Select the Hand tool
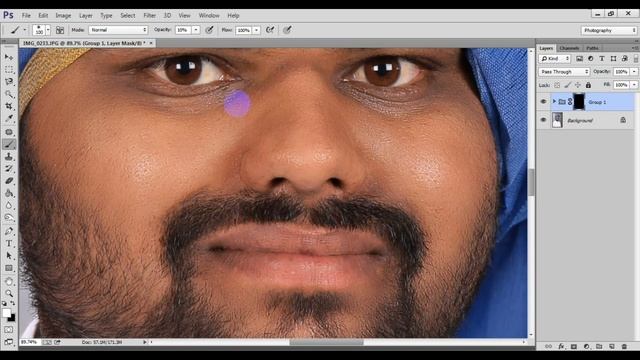The image size is (640, 360). click(x=9, y=281)
